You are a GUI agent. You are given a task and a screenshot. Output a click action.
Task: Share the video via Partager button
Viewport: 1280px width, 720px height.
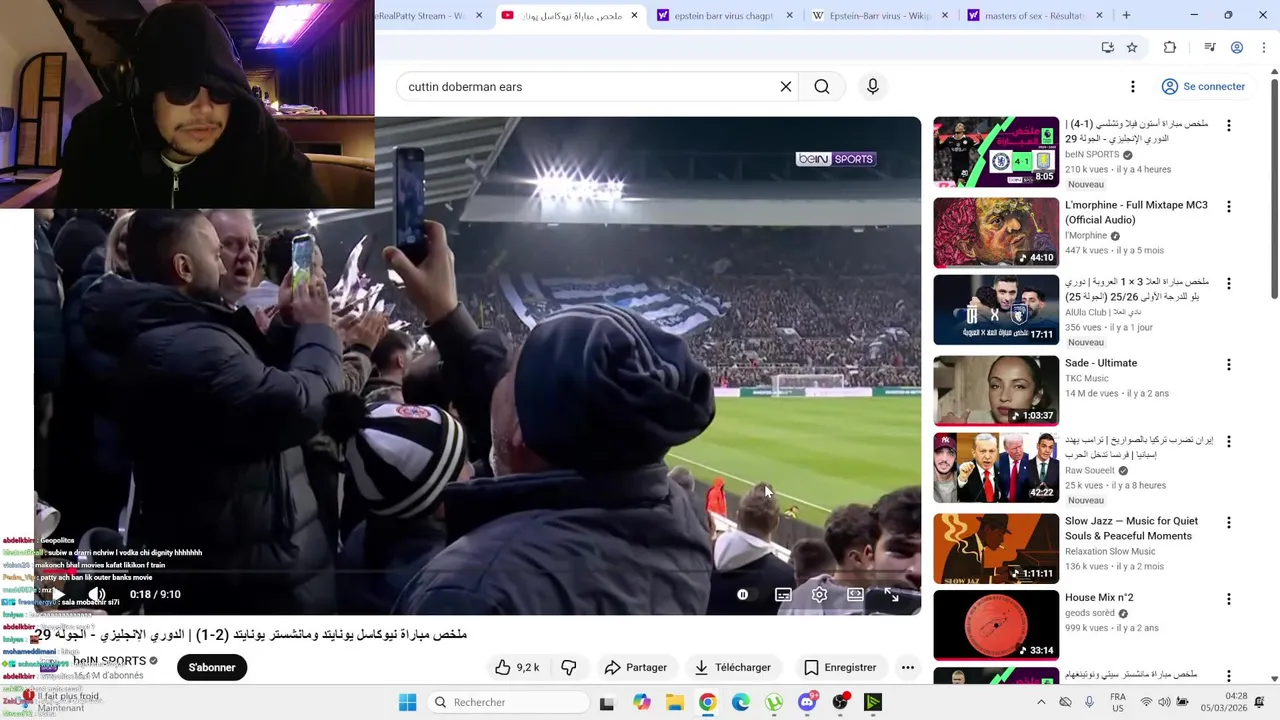click(636, 668)
